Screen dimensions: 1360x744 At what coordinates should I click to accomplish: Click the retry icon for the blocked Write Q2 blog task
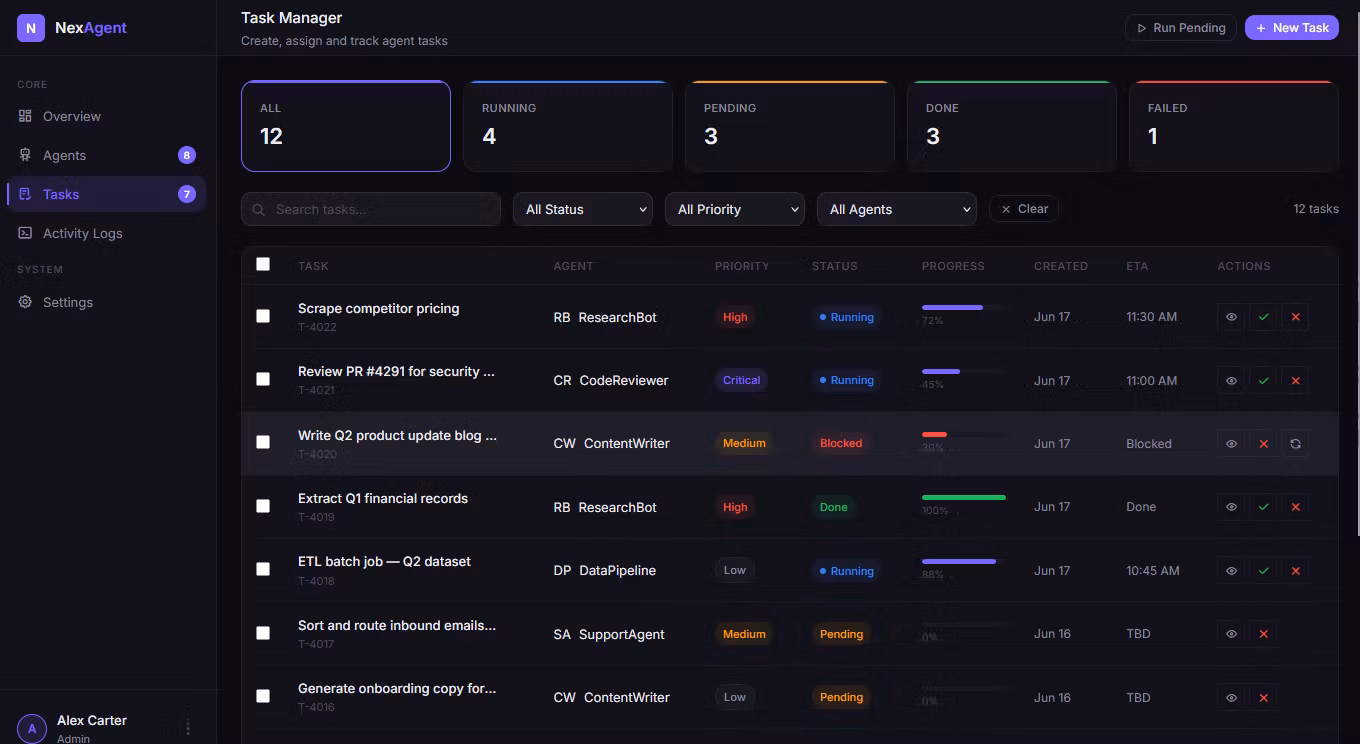coord(1295,443)
